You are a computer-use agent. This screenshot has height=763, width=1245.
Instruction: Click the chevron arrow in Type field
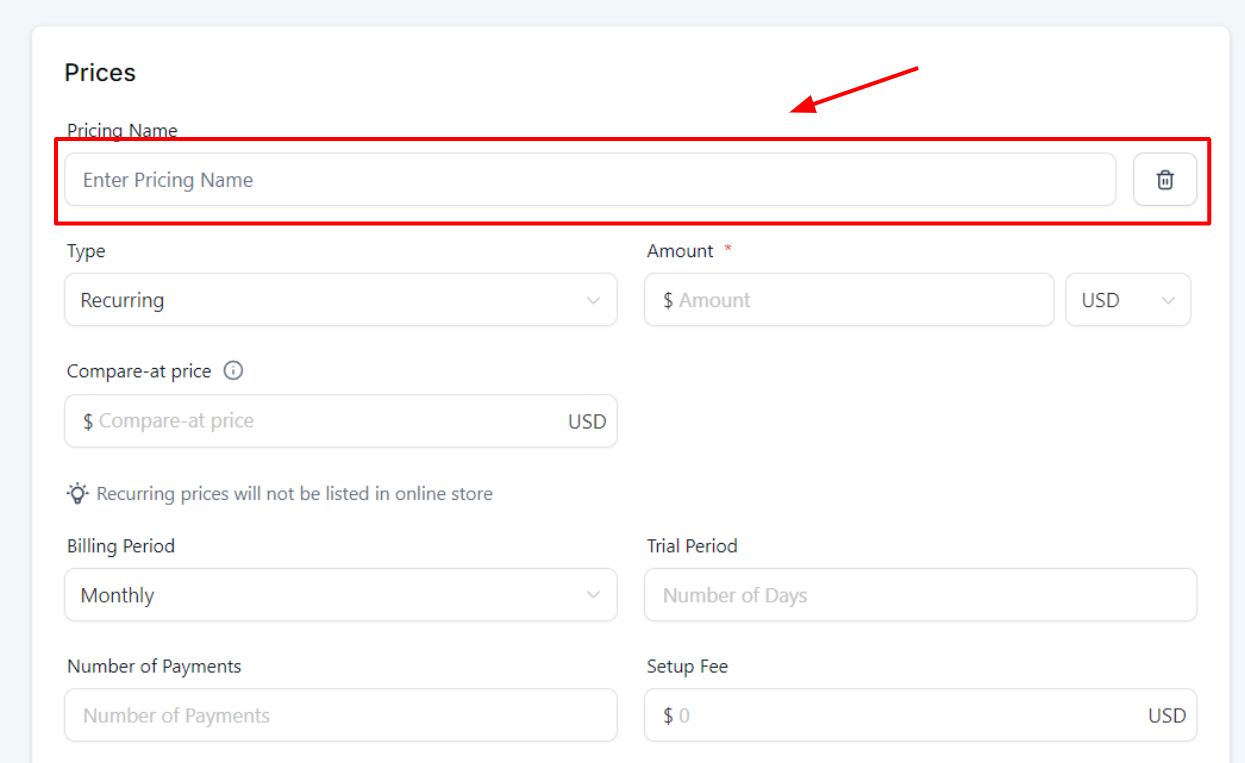click(593, 300)
